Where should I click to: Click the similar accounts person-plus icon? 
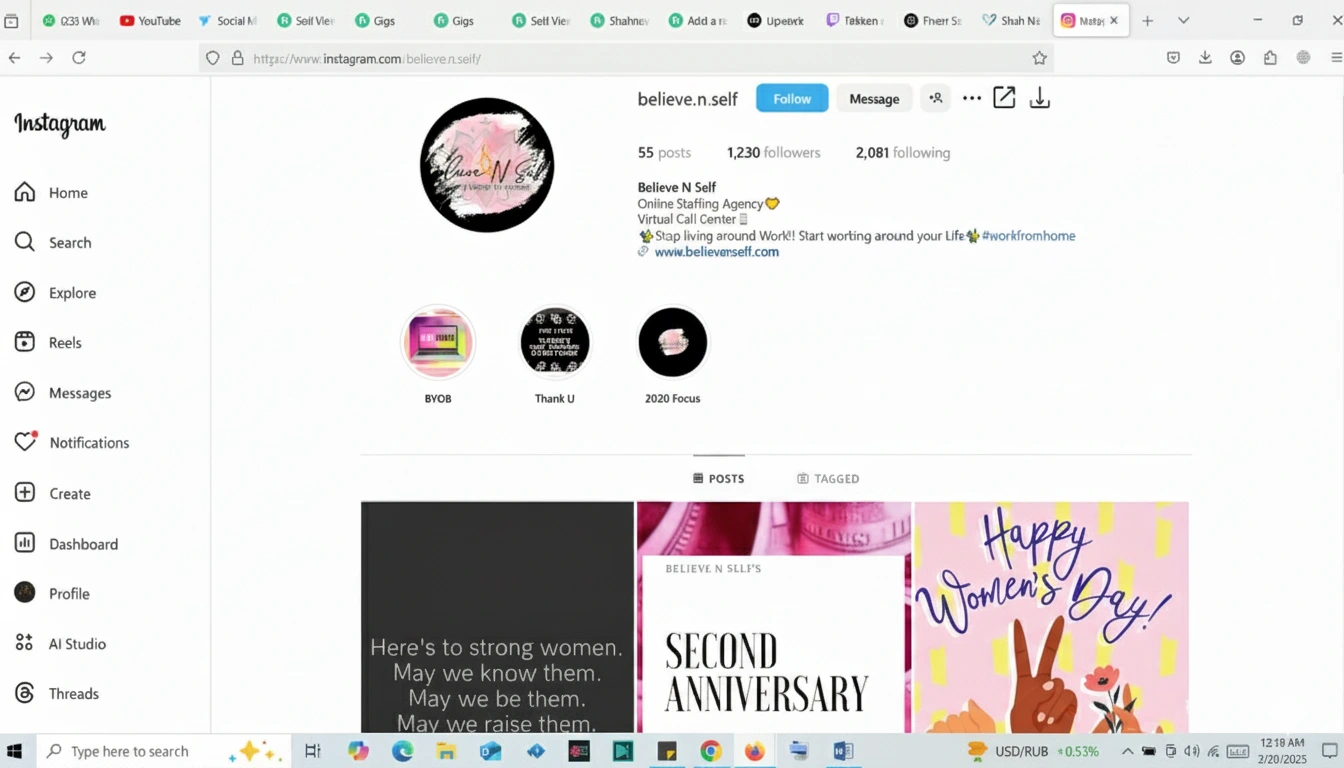click(935, 98)
